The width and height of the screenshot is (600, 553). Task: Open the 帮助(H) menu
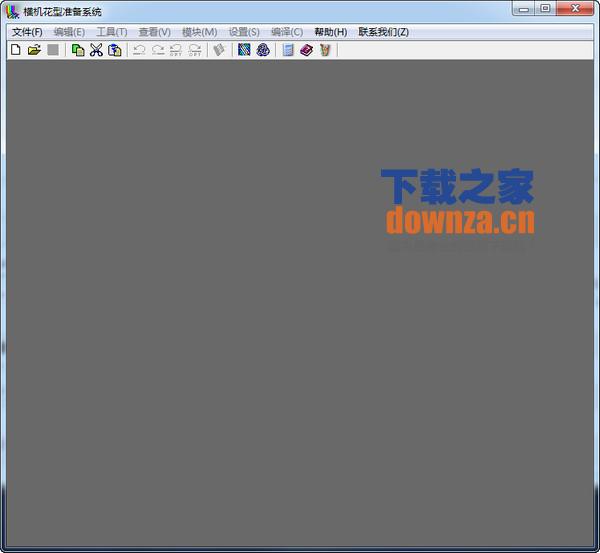point(331,32)
